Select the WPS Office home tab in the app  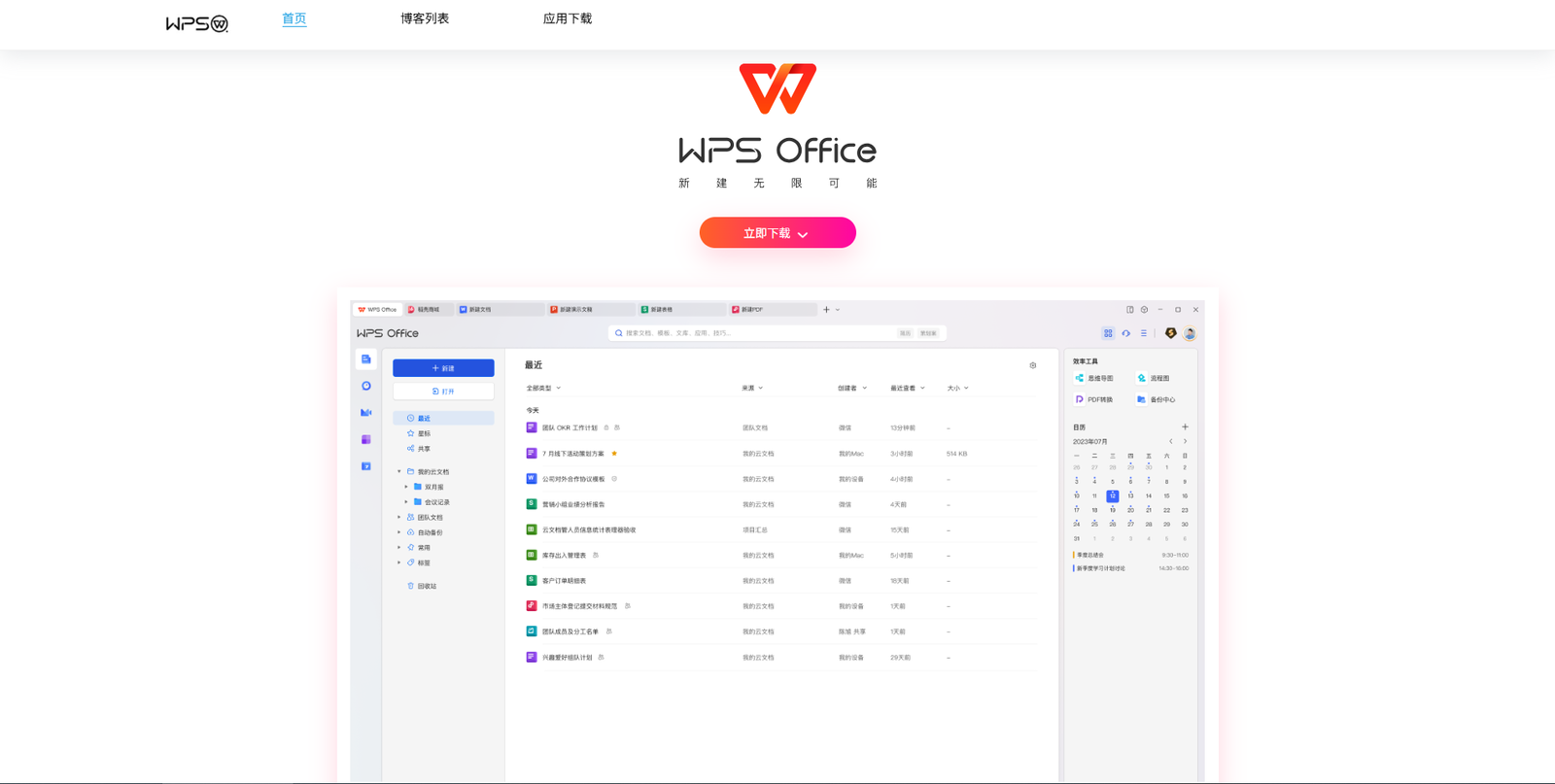[378, 310]
